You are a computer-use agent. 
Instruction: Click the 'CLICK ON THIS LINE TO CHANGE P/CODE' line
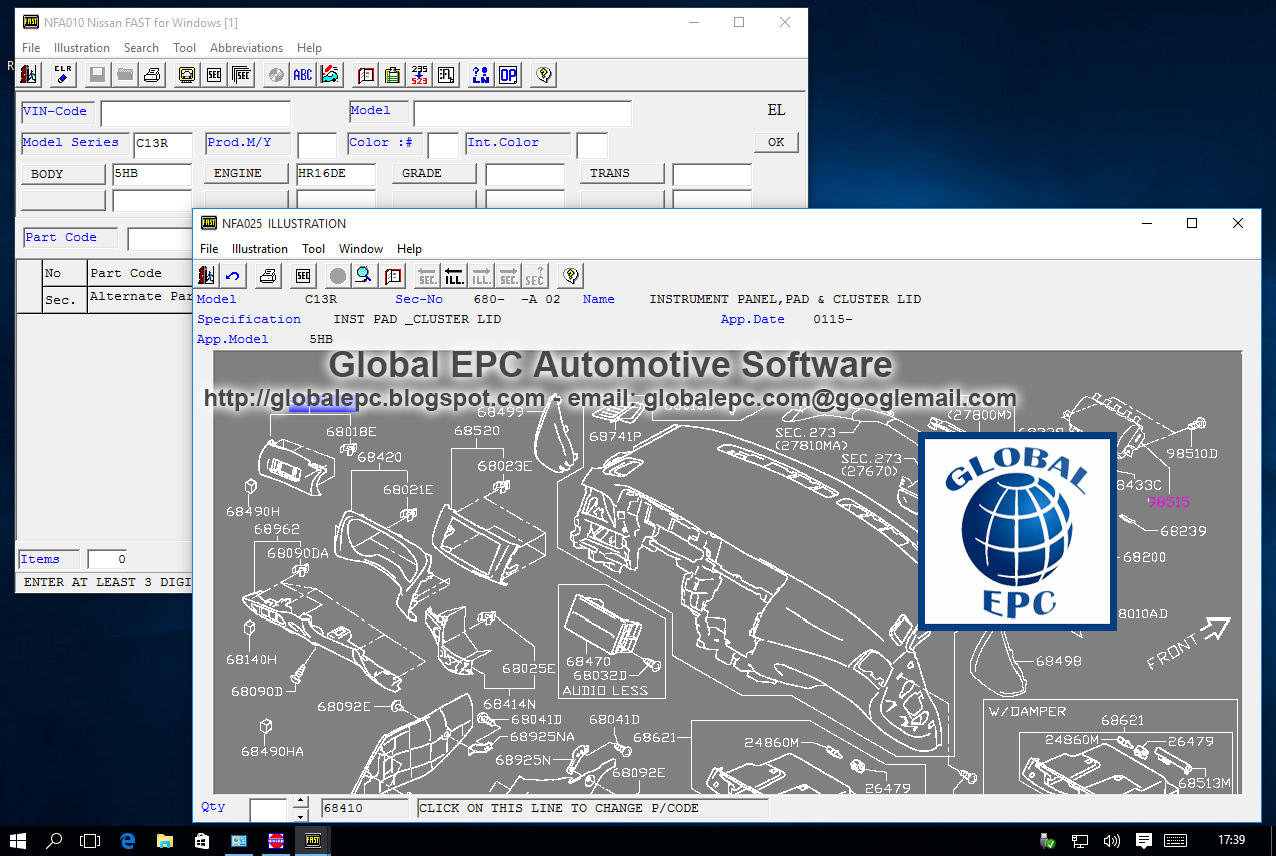point(593,808)
